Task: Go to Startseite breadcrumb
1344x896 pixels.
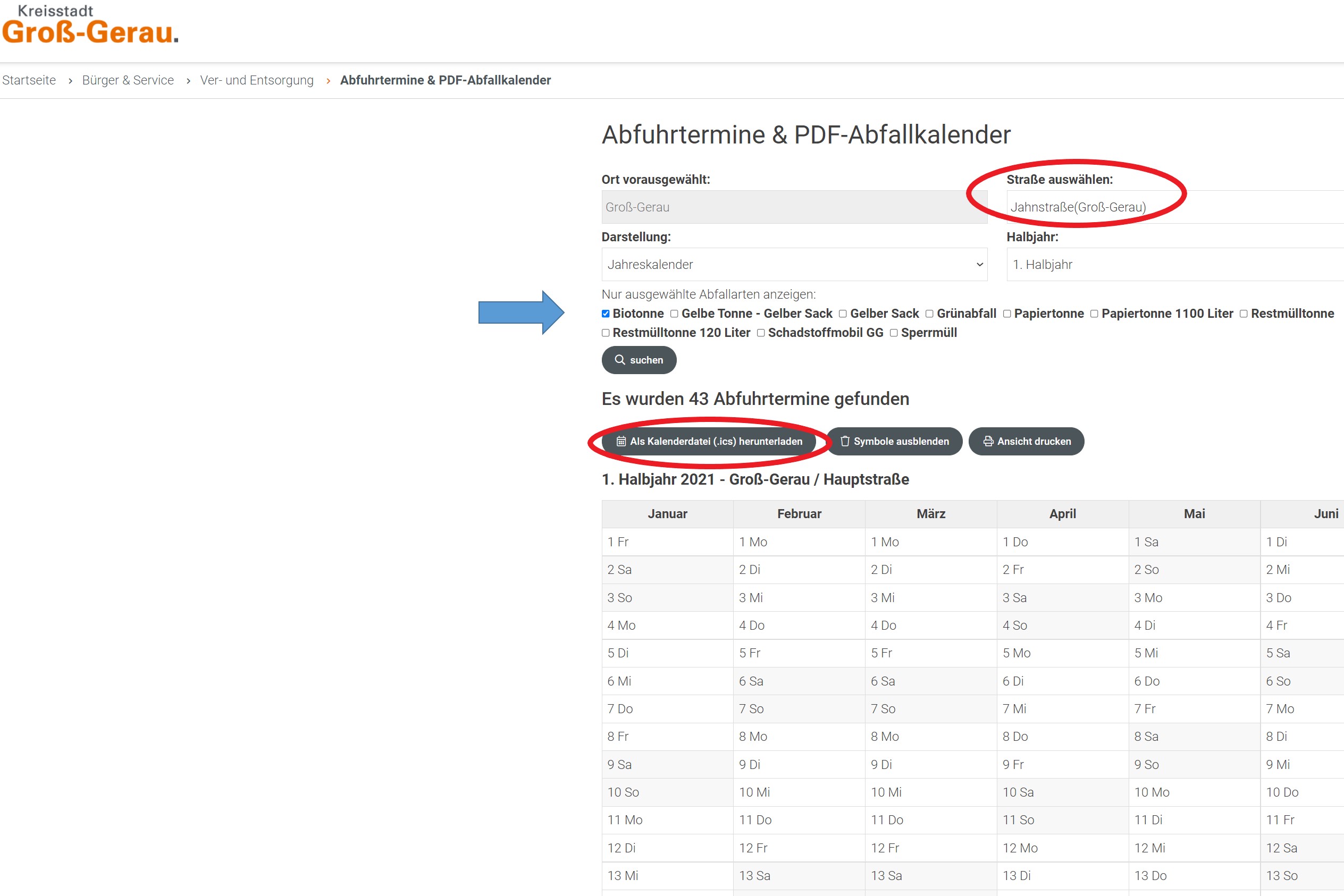Action: (x=29, y=81)
